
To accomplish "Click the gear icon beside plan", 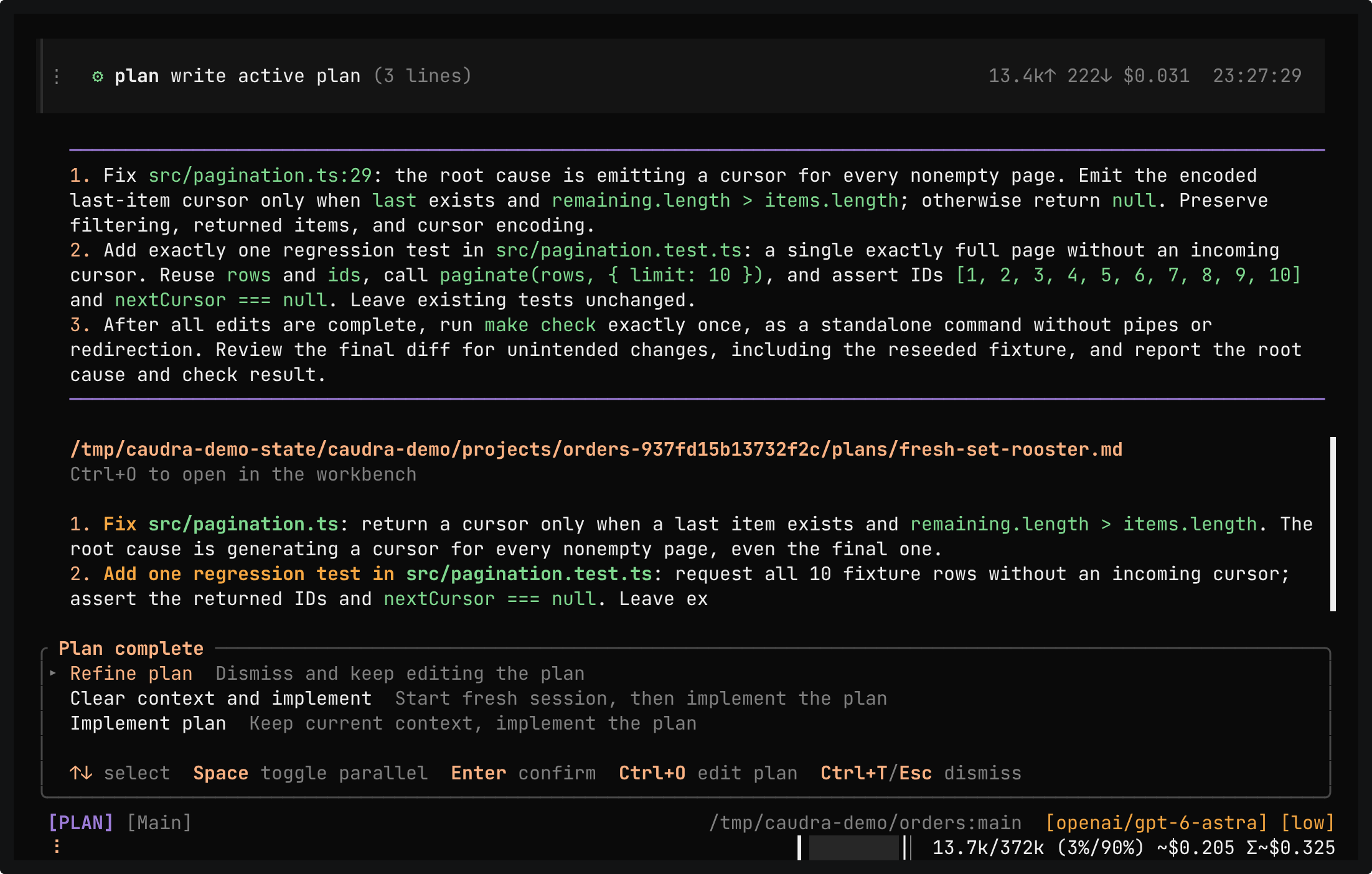I will (98, 76).
